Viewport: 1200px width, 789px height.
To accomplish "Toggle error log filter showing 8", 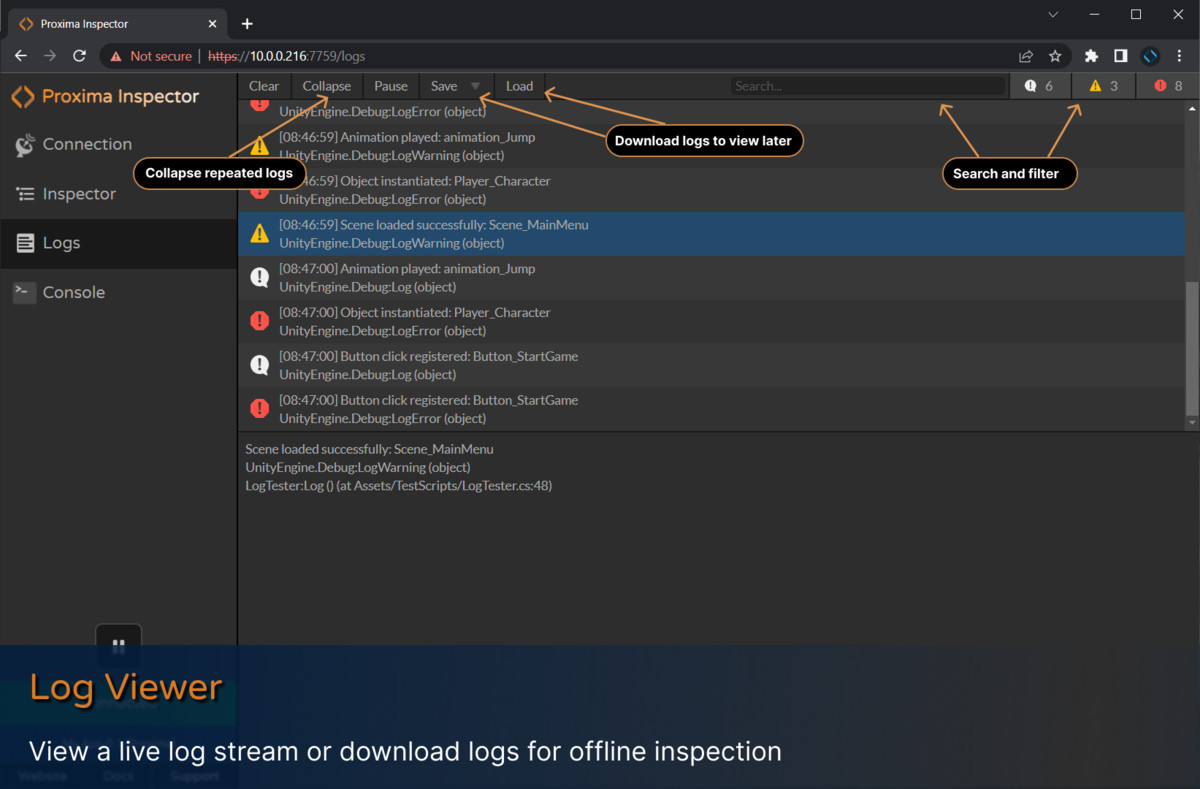I will (x=1168, y=86).
